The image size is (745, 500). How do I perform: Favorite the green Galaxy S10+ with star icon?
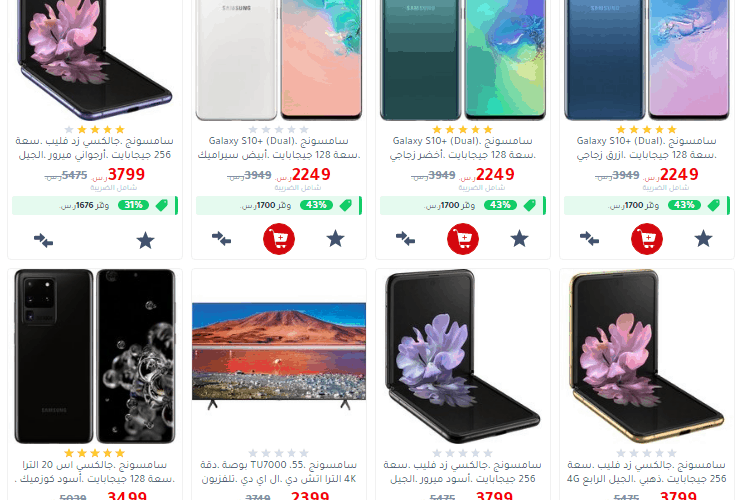pos(519,239)
